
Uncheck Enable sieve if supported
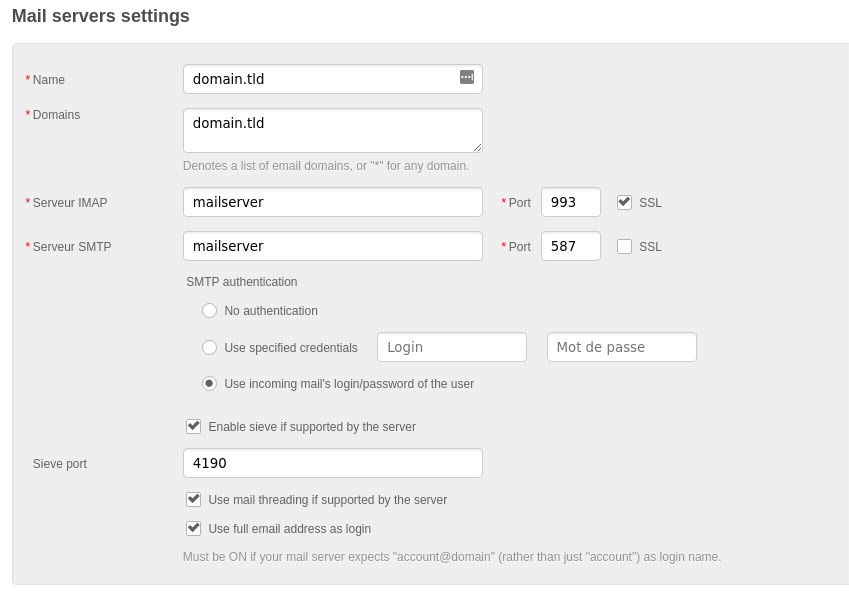click(x=194, y=426)
